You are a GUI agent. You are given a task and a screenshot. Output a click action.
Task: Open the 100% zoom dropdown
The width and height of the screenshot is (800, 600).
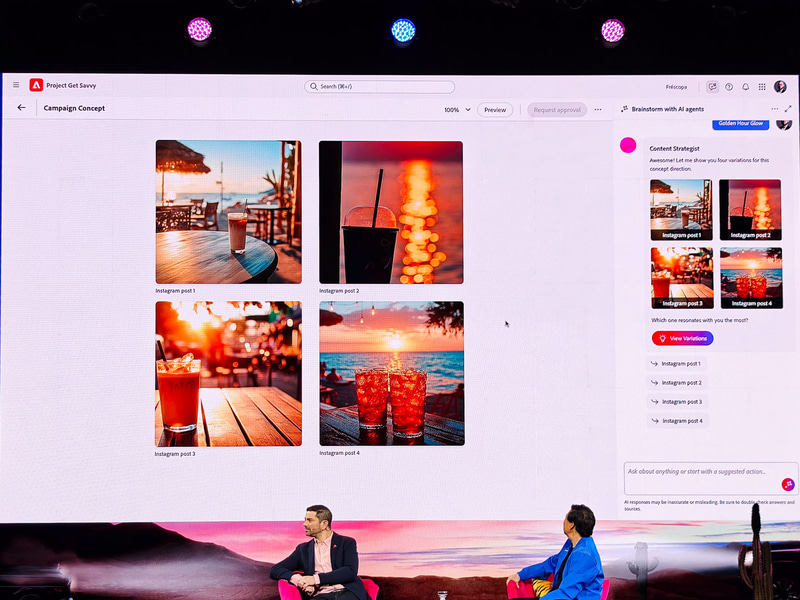457,110
